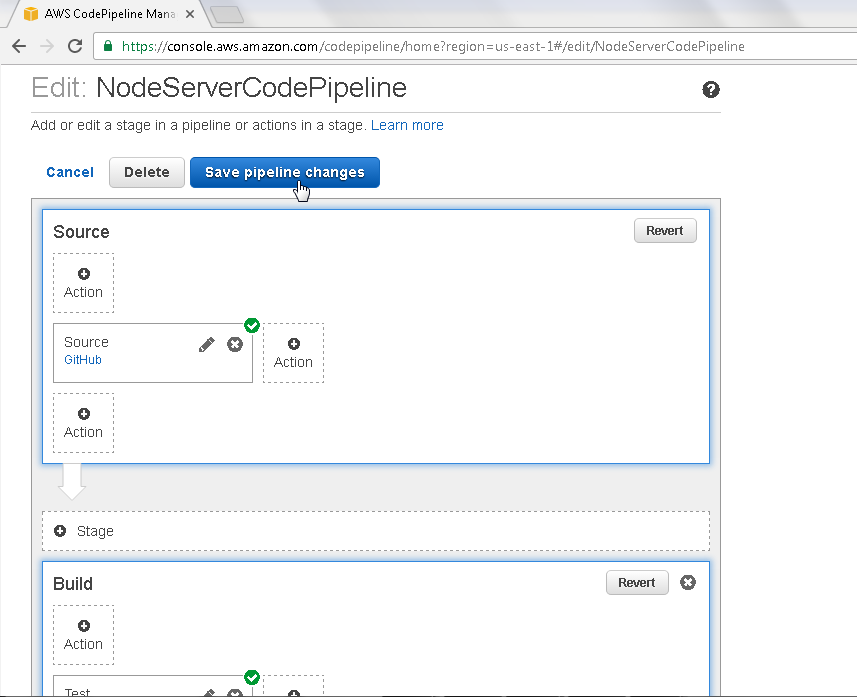Add an action right of the Source GitHub action
Screen dimensions: 857x697
294,353
